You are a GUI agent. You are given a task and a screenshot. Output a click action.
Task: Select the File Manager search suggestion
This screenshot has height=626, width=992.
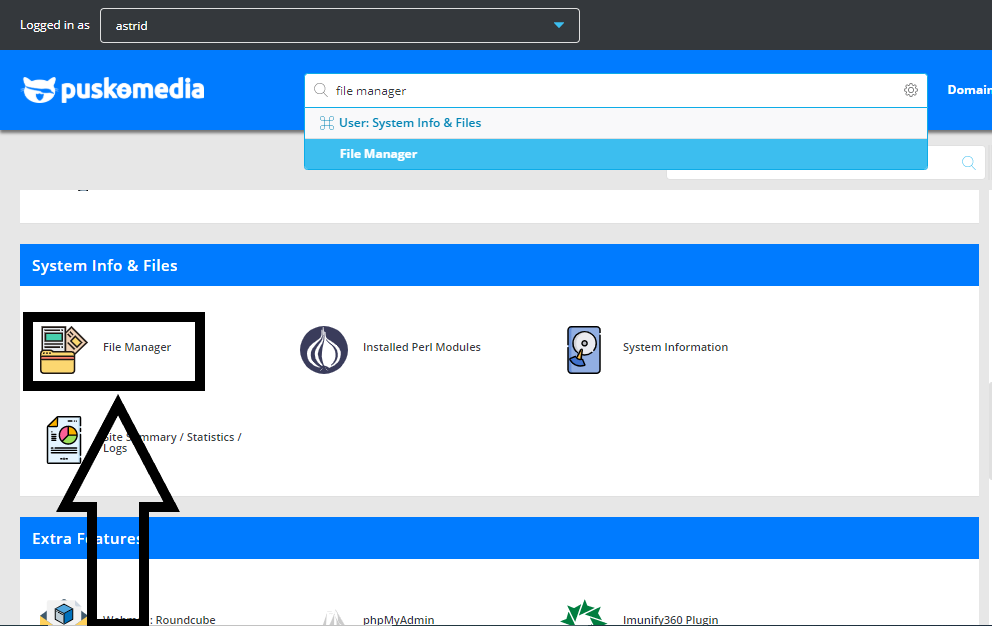click(616, 153)
